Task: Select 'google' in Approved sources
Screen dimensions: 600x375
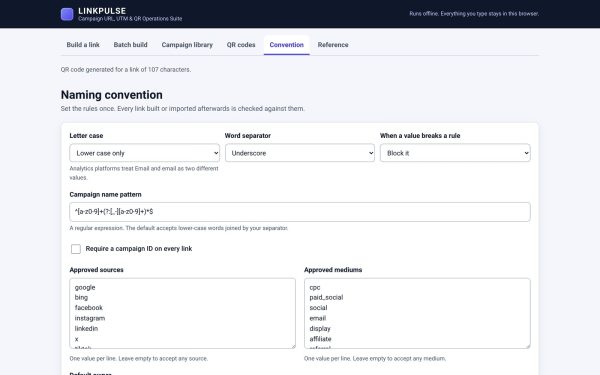Action: point(85,287)
